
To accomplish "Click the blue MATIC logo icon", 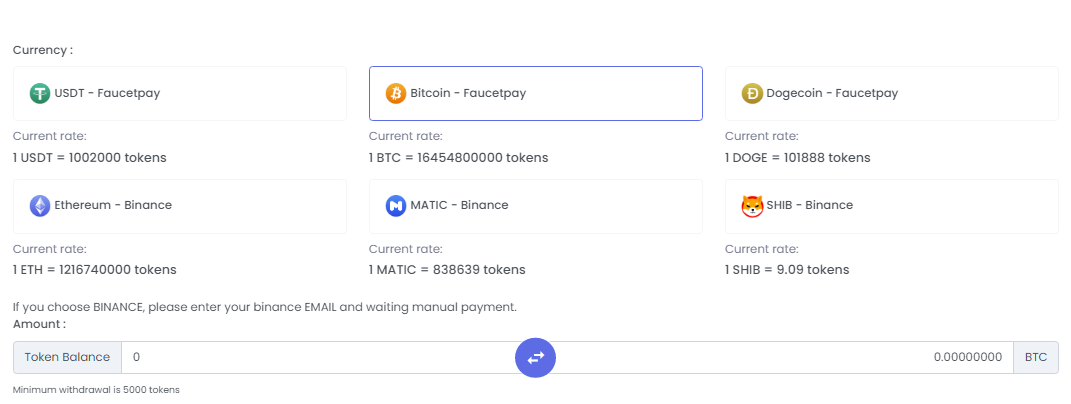I will pyautogui.click(x=396, y=206).
